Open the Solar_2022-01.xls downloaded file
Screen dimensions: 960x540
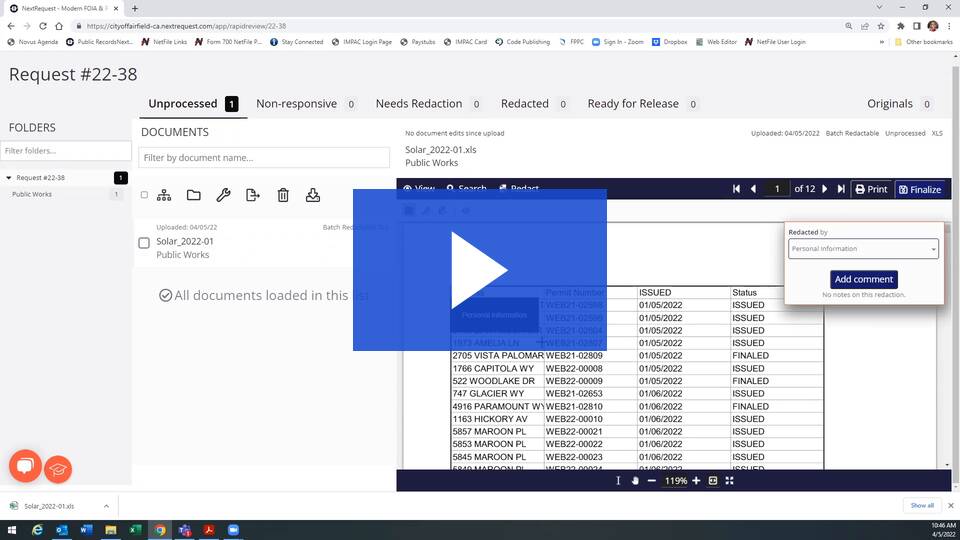49,506
